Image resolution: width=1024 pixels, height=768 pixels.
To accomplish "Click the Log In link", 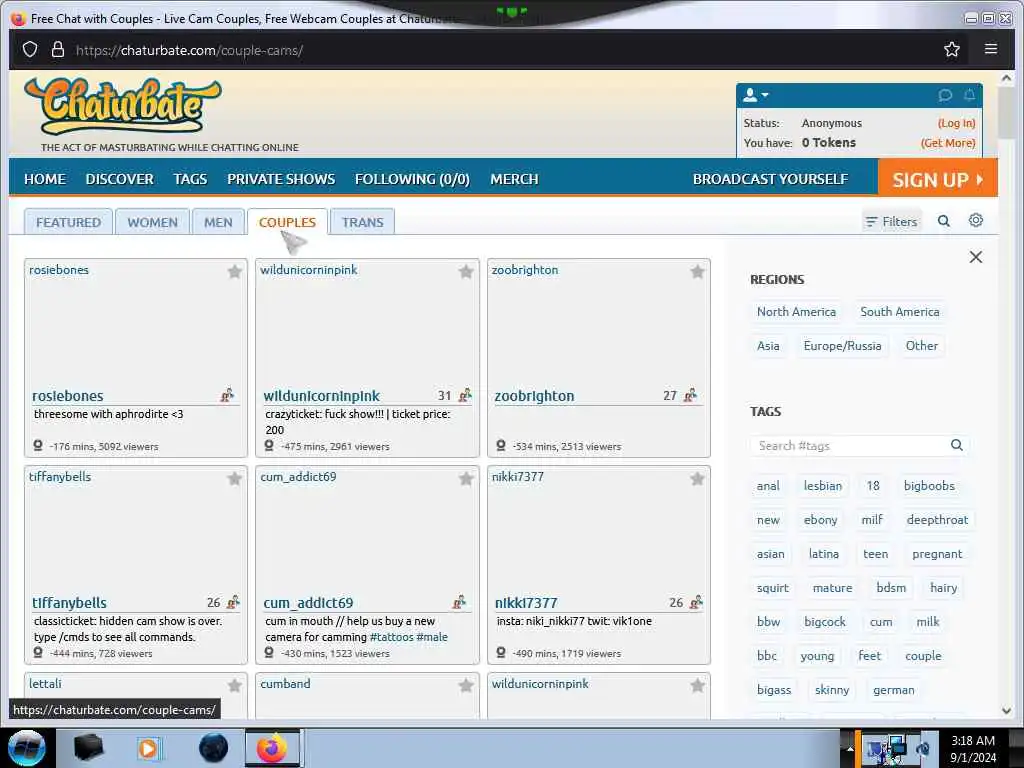I will (x=957, y=123).
